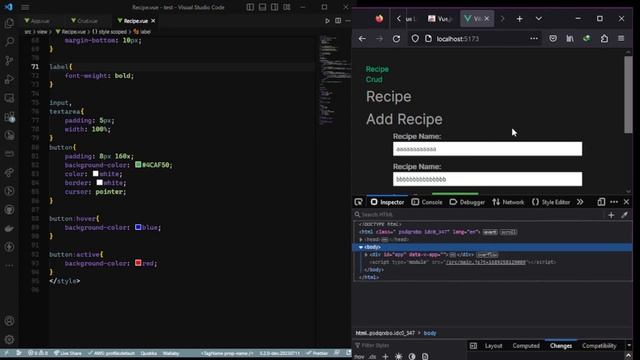Click the first Recipe Name input field
Viewport: 640px width, 360px height.
click(x=487, y=149)
